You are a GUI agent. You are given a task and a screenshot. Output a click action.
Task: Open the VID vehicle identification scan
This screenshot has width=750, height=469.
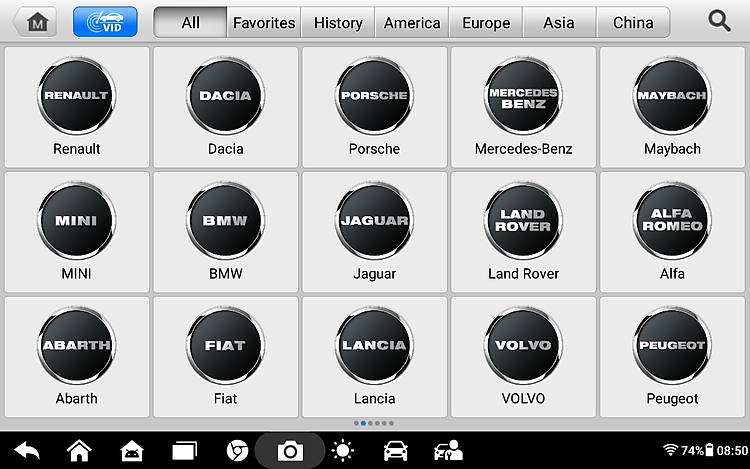click(105, 22)
